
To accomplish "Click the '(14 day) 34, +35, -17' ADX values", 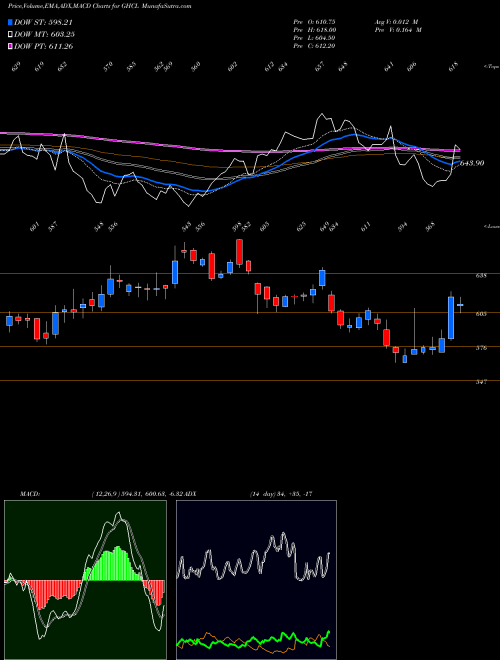I will tap(281, 494).
